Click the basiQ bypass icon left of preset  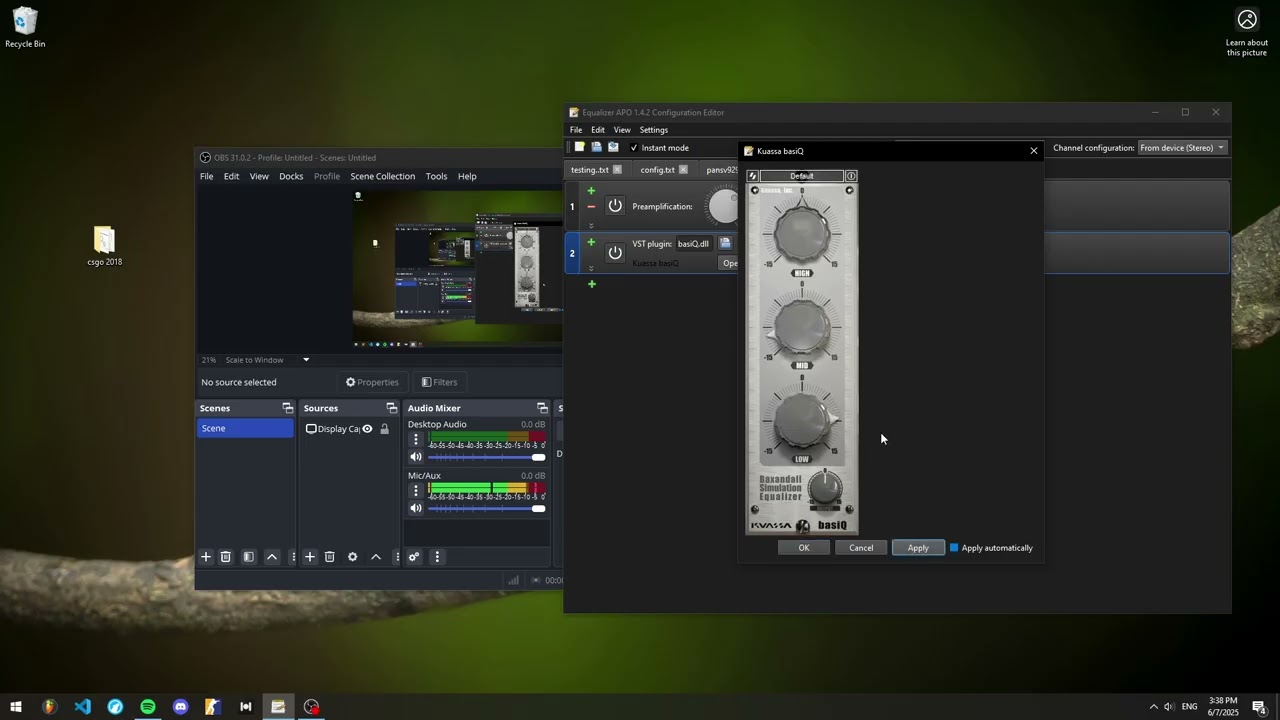[753, 176]
